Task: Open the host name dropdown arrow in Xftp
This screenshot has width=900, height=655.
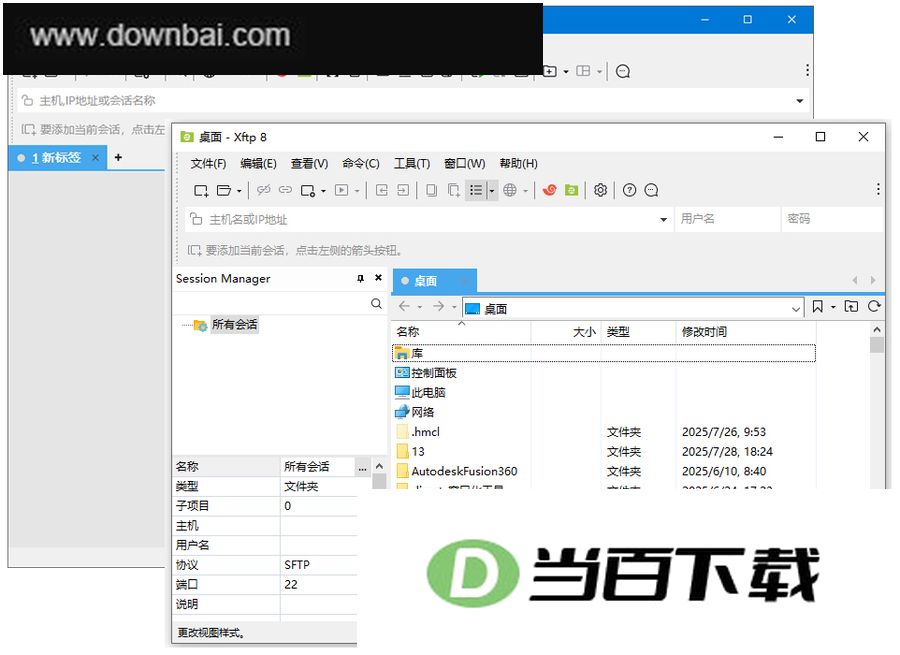Action: (664, 219)
